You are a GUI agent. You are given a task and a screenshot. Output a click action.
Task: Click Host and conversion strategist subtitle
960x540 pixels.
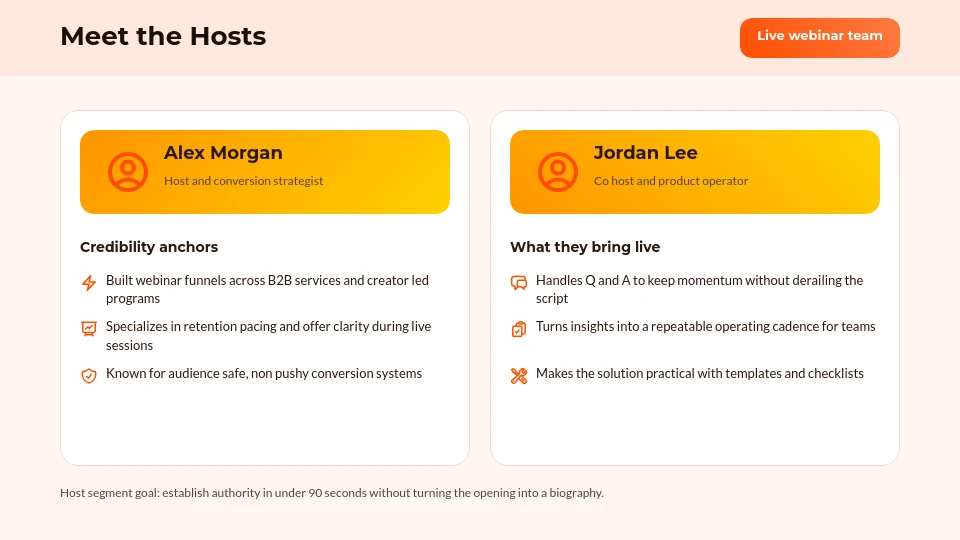(243, 181)
